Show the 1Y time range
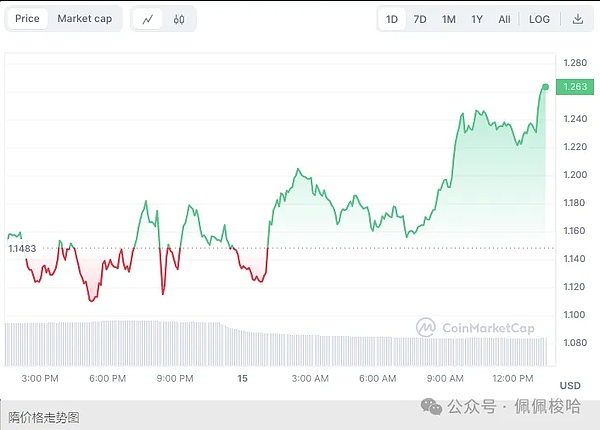This screenshot has height=430, width=600. (477, 19)
